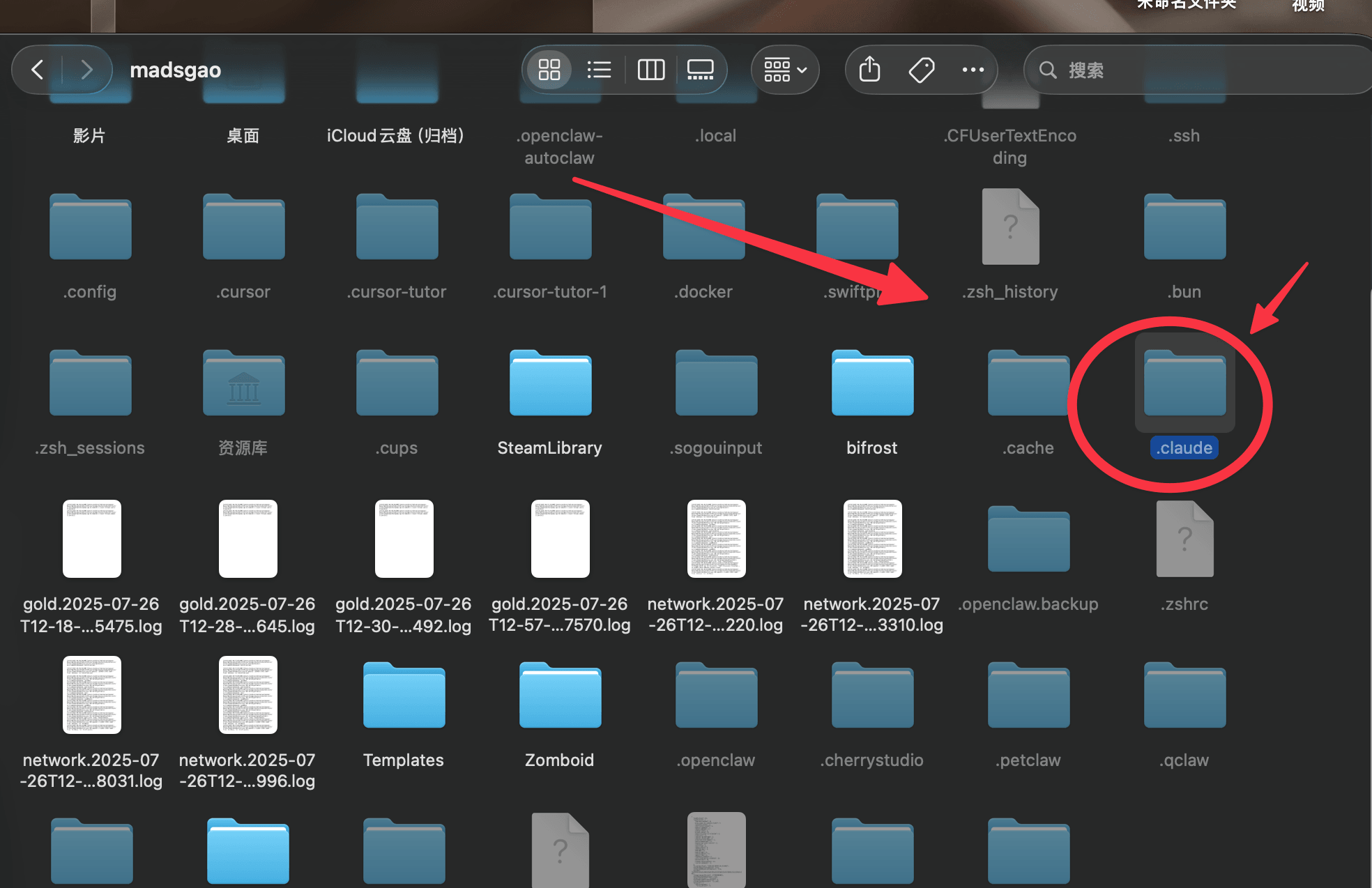Switch to list view

click(599, 70)
